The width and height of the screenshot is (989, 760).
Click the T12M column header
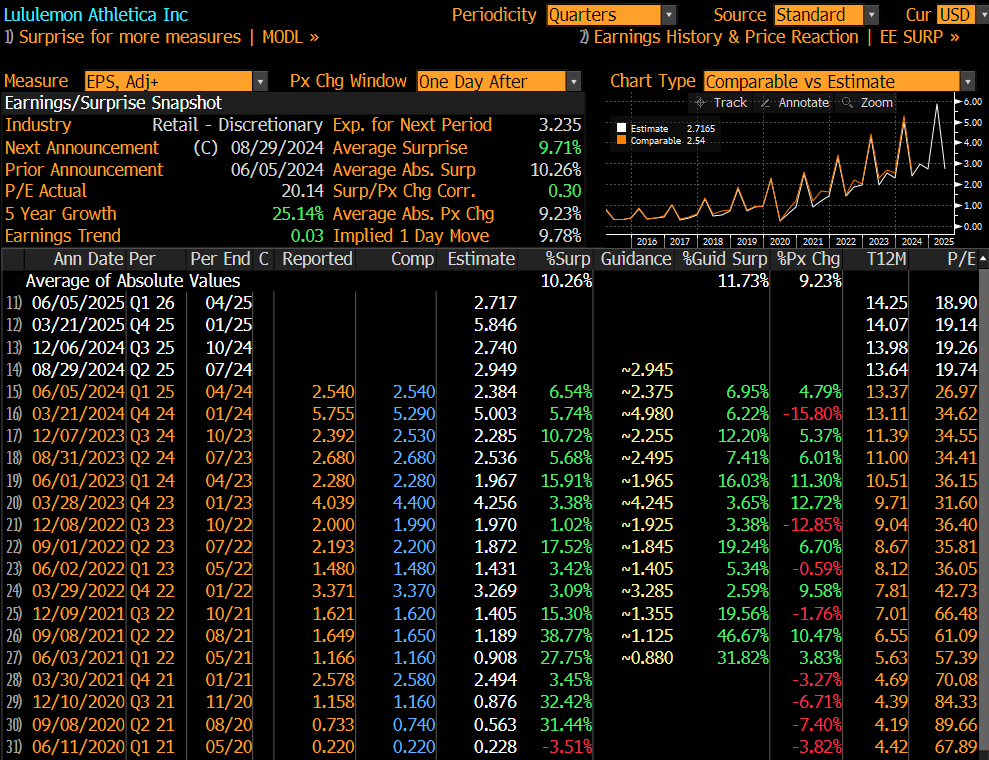[x=886, y=259]
